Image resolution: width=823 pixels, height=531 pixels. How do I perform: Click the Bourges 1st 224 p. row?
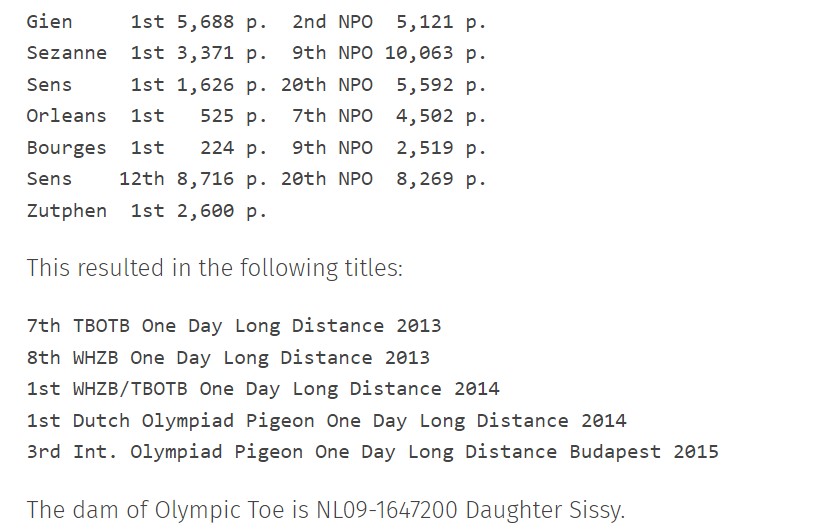[257, 147]
